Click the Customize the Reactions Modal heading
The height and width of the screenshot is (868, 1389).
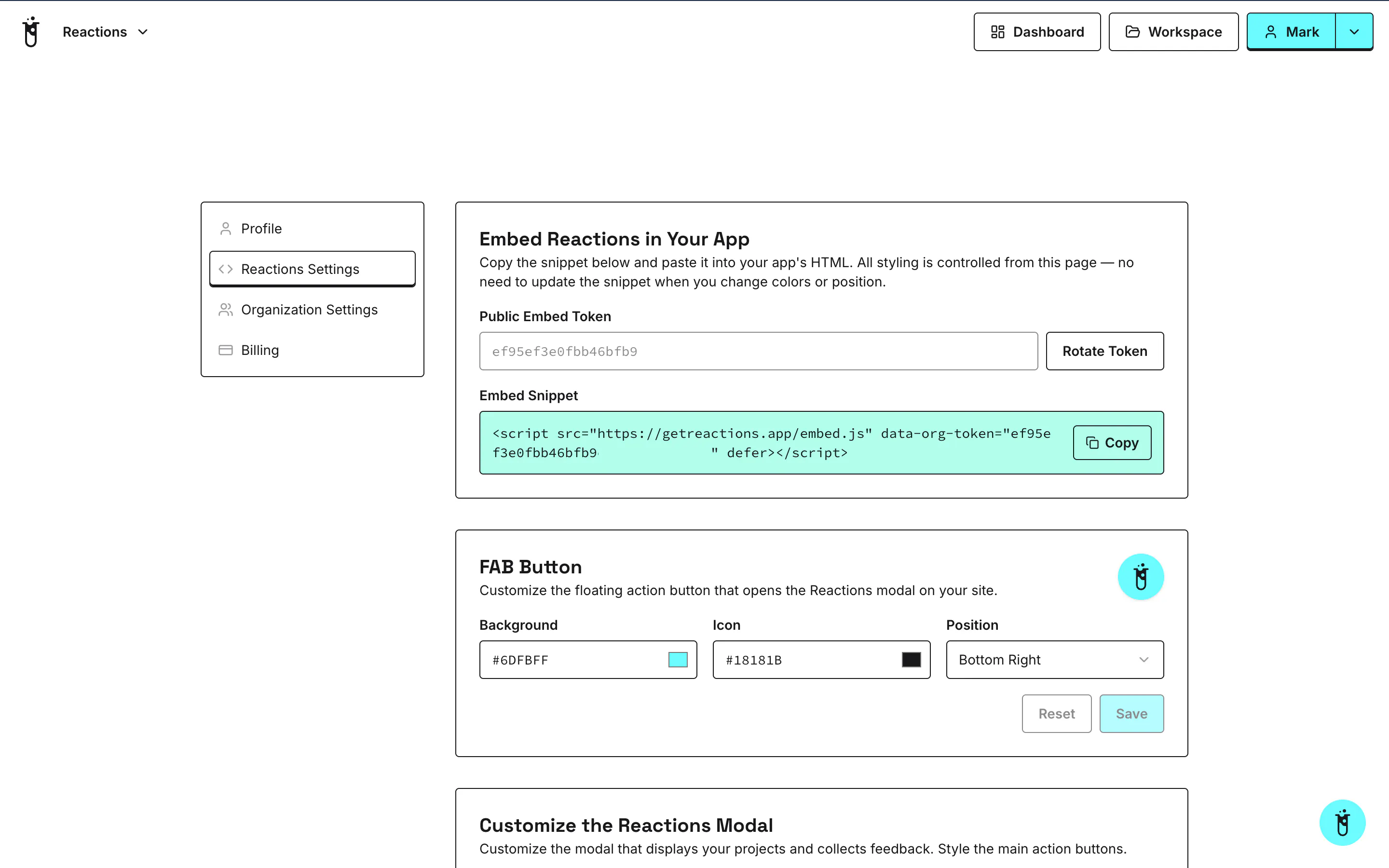[x=626, y=825]
